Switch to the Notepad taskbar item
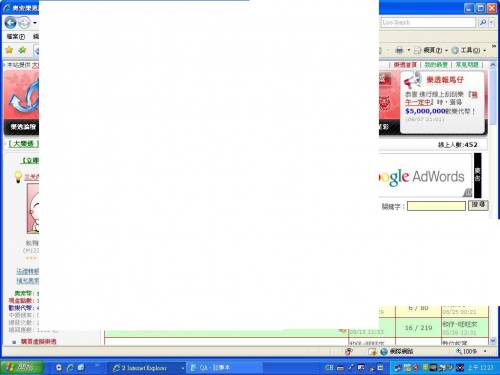 point(223,368)
